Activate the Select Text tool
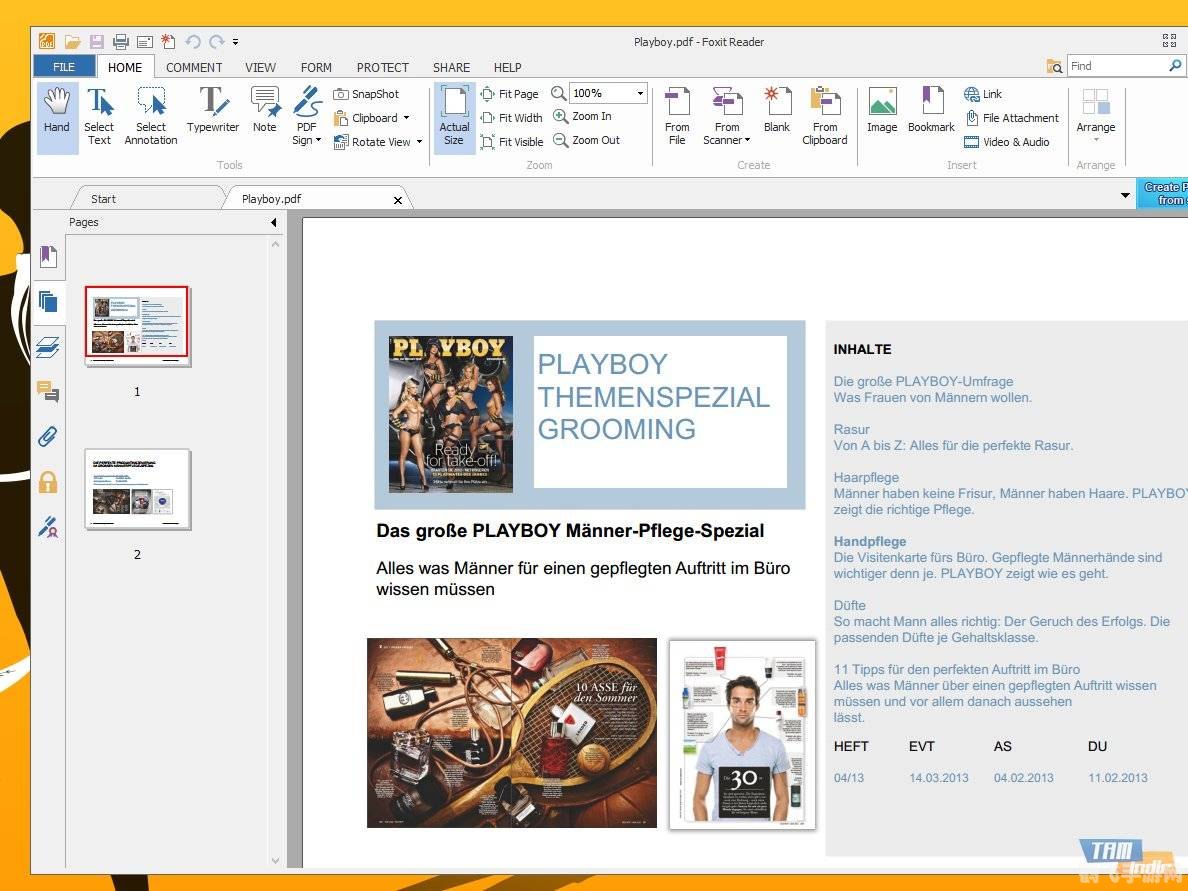This screenshot has height=891, width=1188. tap(99, 113)
